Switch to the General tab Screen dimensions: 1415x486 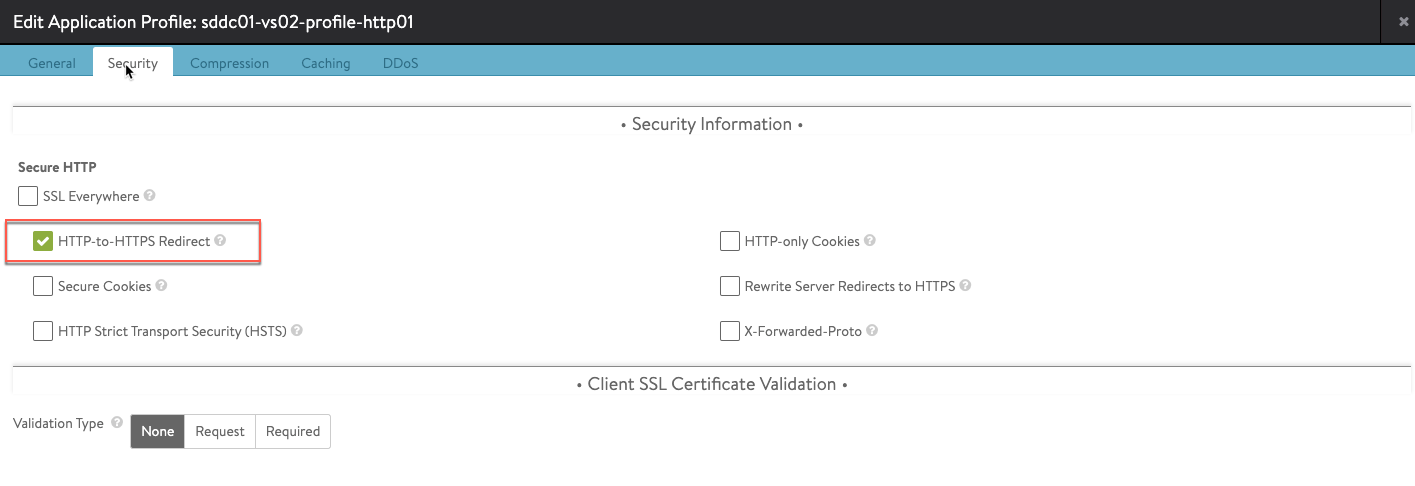(x=52, y=63)
